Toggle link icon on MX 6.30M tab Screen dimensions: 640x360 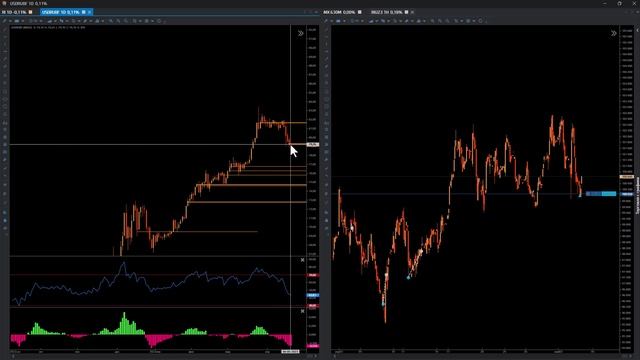[360, 12]
